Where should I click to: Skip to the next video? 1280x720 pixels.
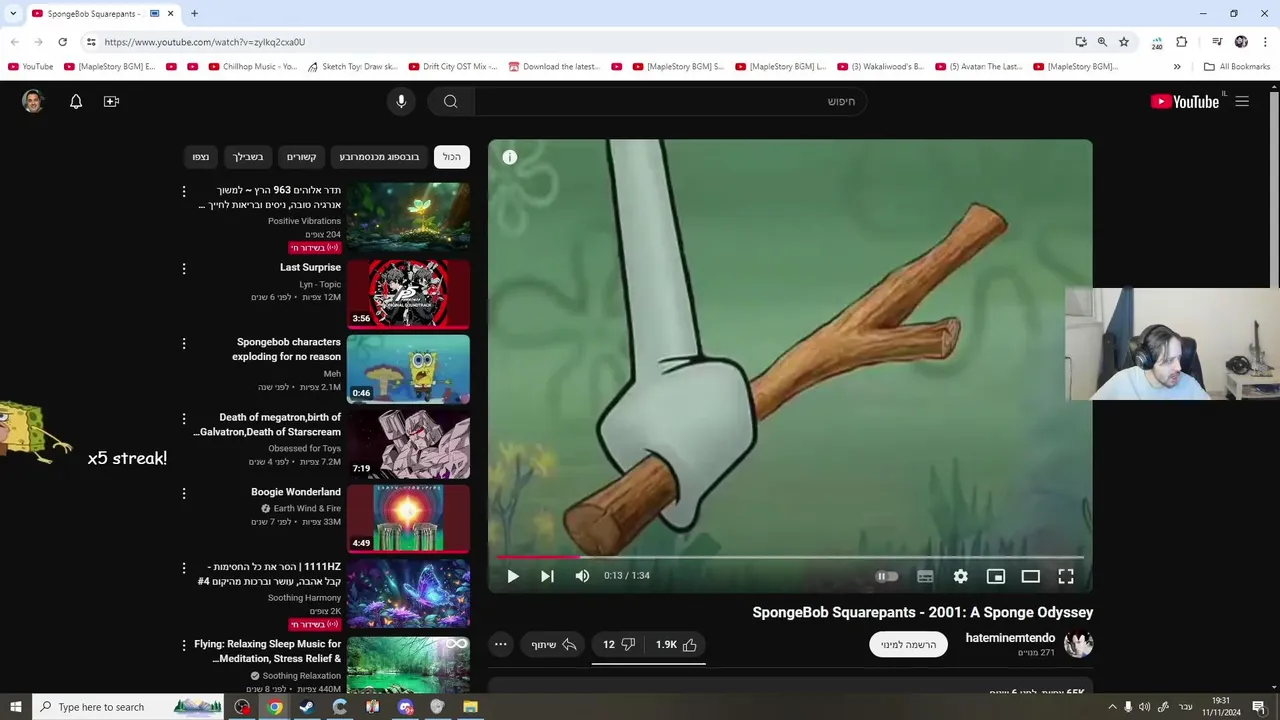[547, 576]
